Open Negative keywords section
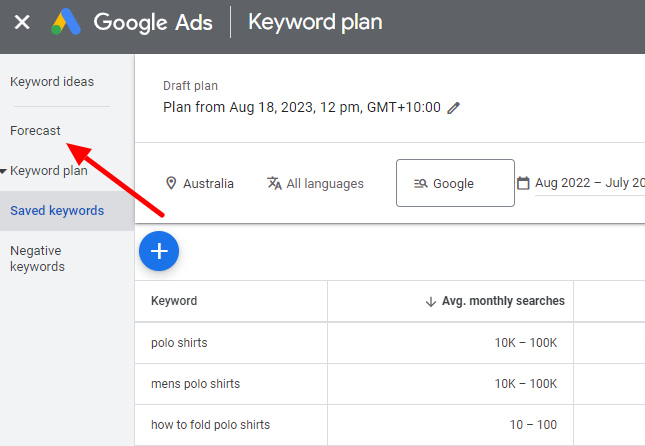The height and width of the screenshot is (446, 645). tap(37, 259)
